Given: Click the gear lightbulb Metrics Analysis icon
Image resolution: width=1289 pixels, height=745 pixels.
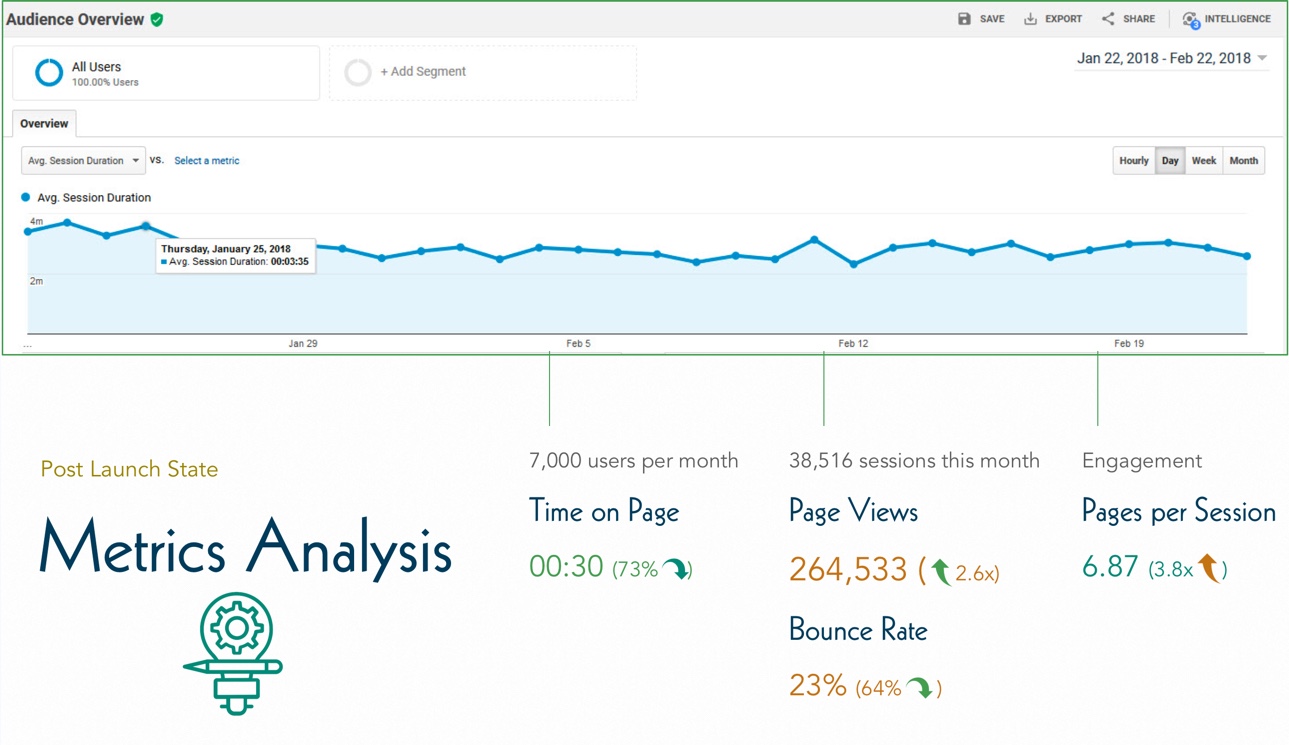Looking at the screenshot, I should coord(235,652).
